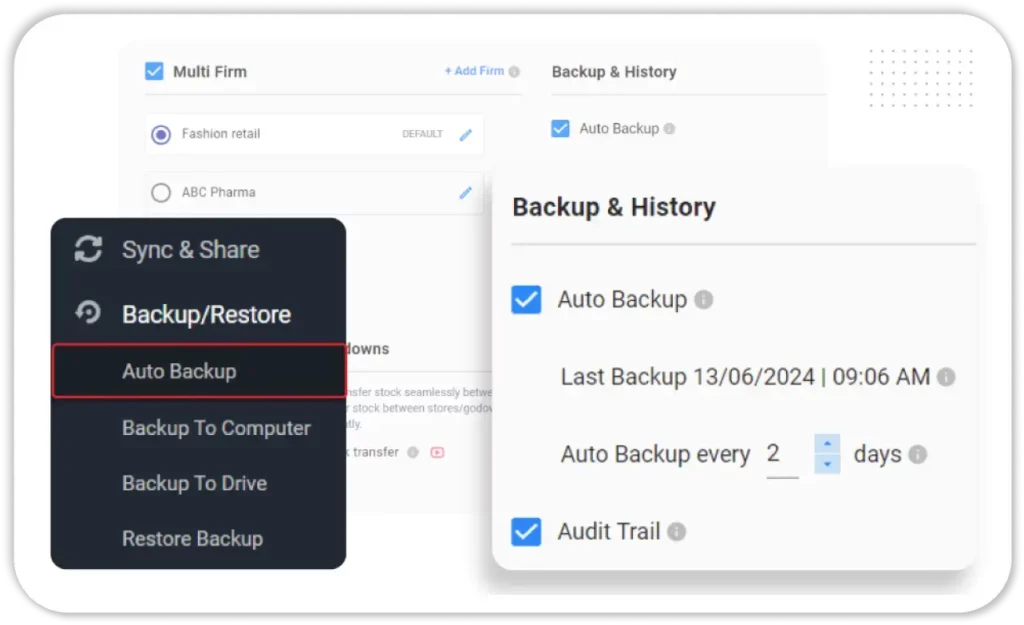Image resolution: width=1024 pixels, height=625 pixels.
Task: Toggle the Audit Trail checkbox
Action: coord(526,532)
